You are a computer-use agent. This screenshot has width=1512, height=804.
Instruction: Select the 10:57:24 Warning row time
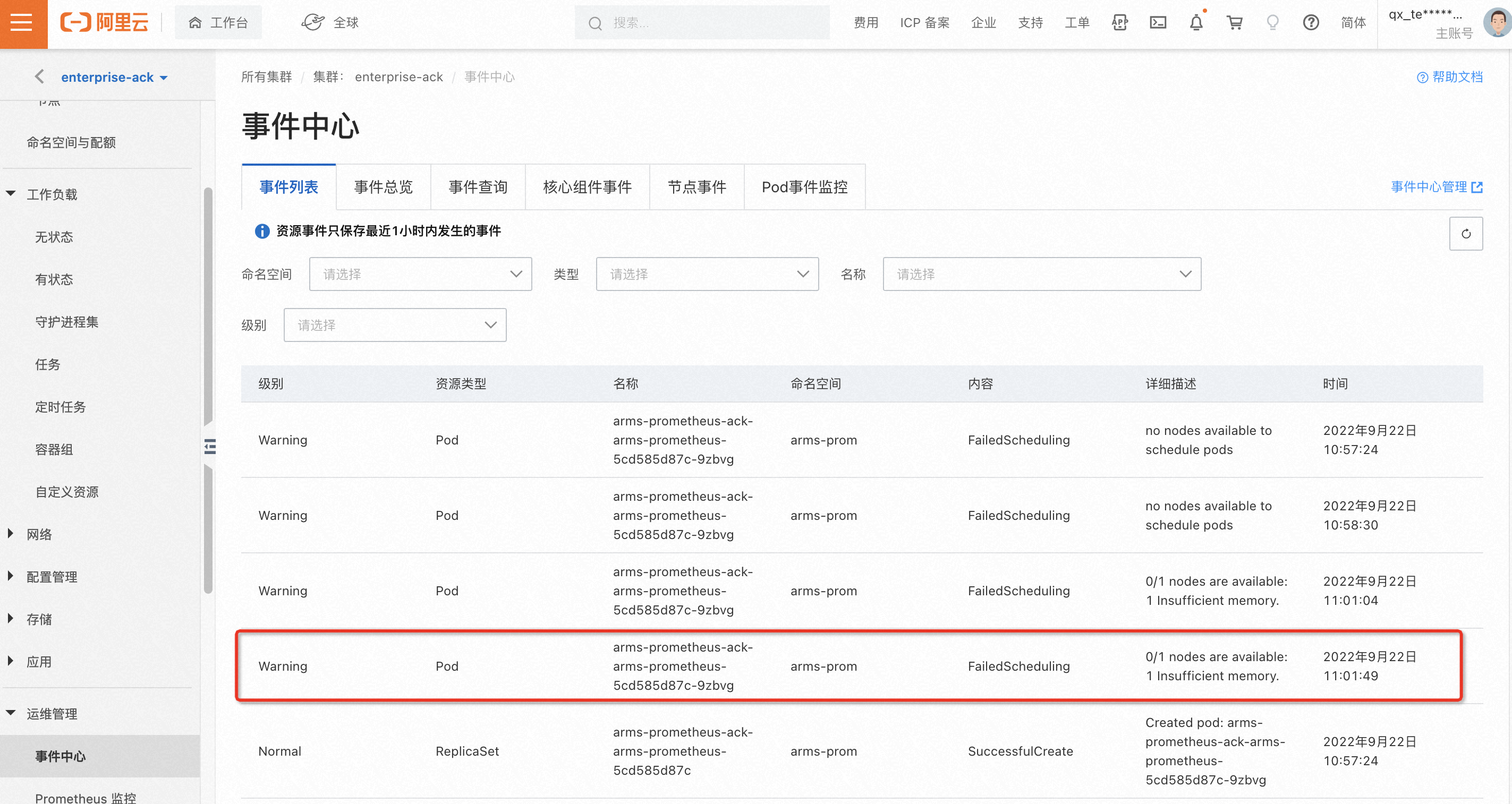point(1370,440)
